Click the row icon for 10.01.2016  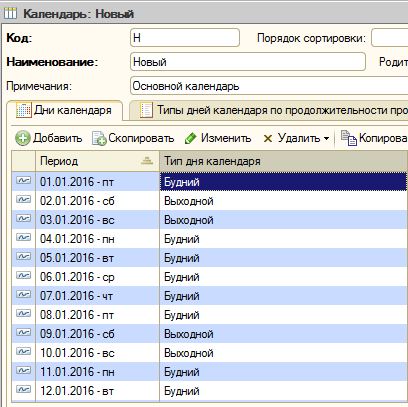[x=23, y=351]
